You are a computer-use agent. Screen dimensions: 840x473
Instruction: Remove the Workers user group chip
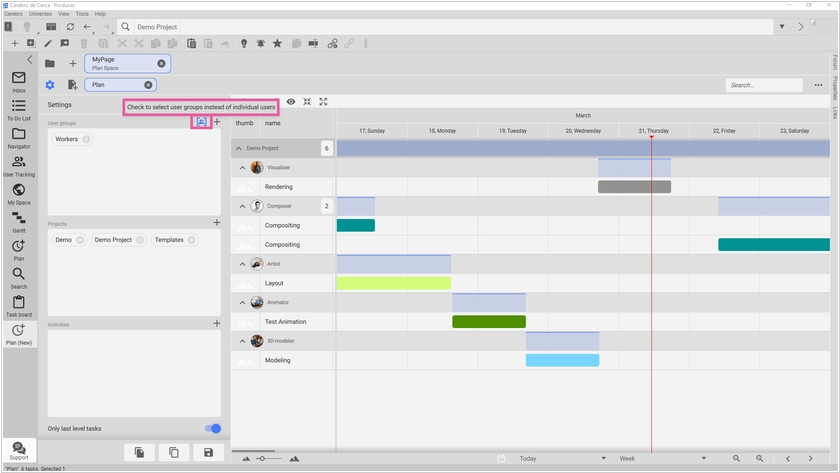86,139
